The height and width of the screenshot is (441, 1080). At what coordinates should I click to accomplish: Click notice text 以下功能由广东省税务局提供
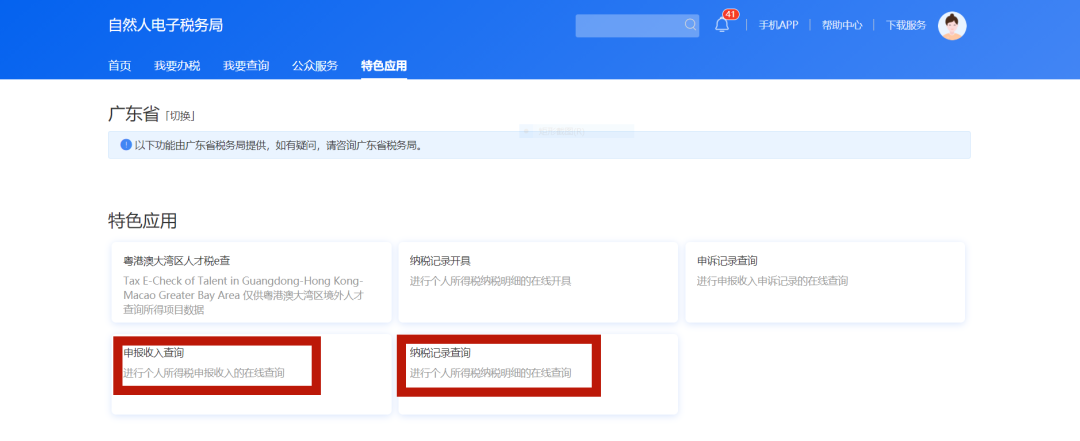(x=278, y=145)
